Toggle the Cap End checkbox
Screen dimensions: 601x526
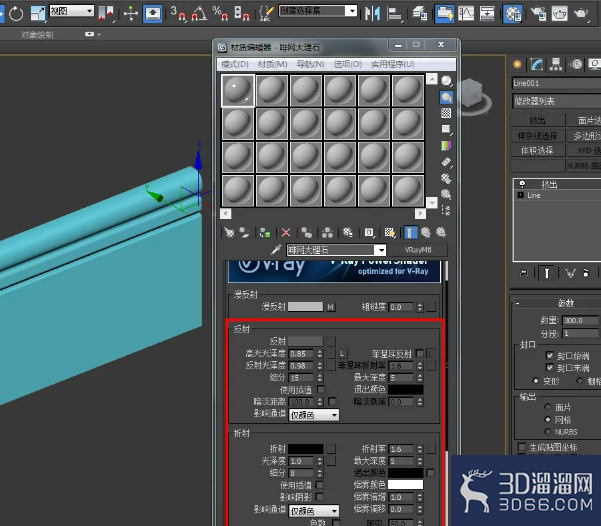point(550,368)
